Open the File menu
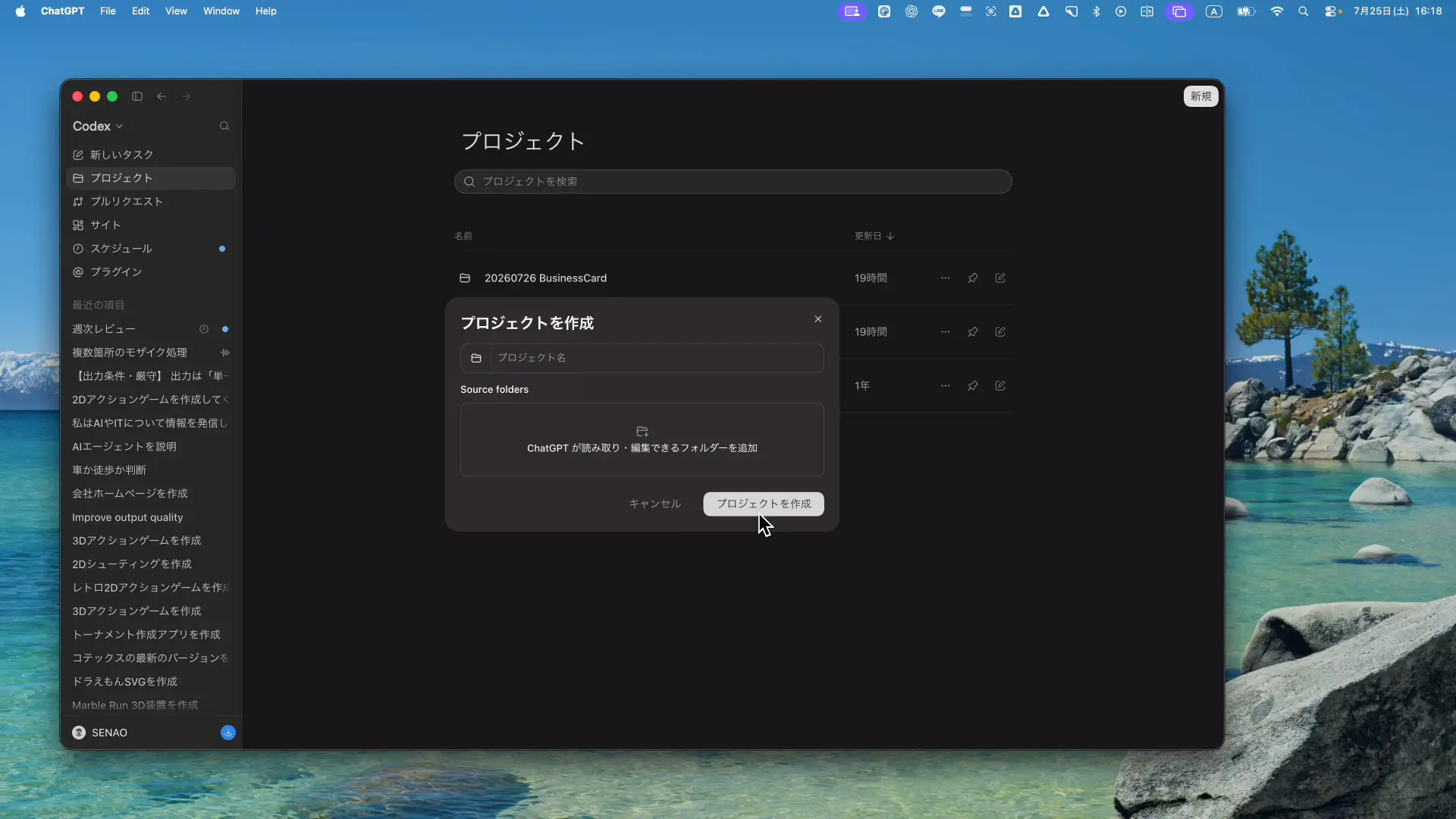 (x=108, y=11)
